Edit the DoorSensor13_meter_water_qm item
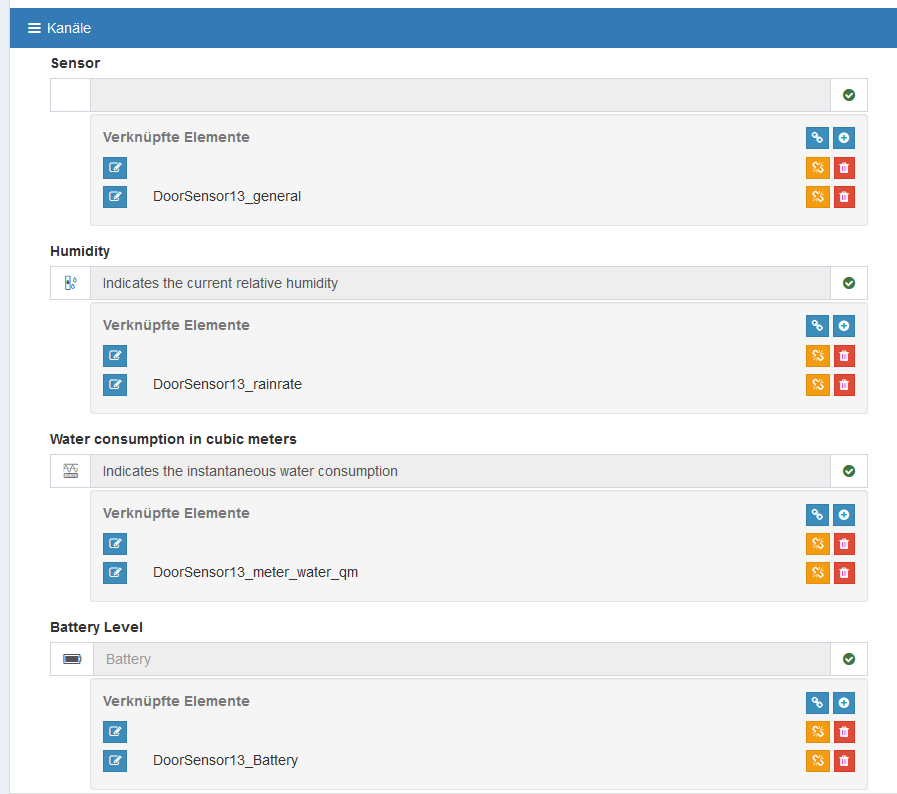Image resolution: width=897 pixels, height=794 pixels. pyautogui.click(x=115, y=573)
